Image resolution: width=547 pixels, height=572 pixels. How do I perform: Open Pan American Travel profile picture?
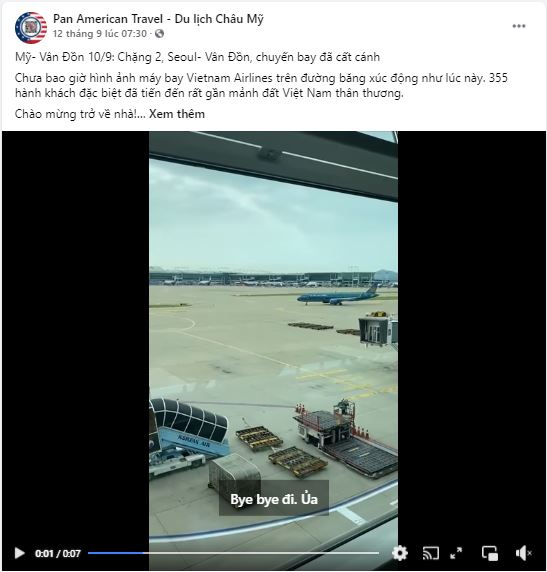31,28
